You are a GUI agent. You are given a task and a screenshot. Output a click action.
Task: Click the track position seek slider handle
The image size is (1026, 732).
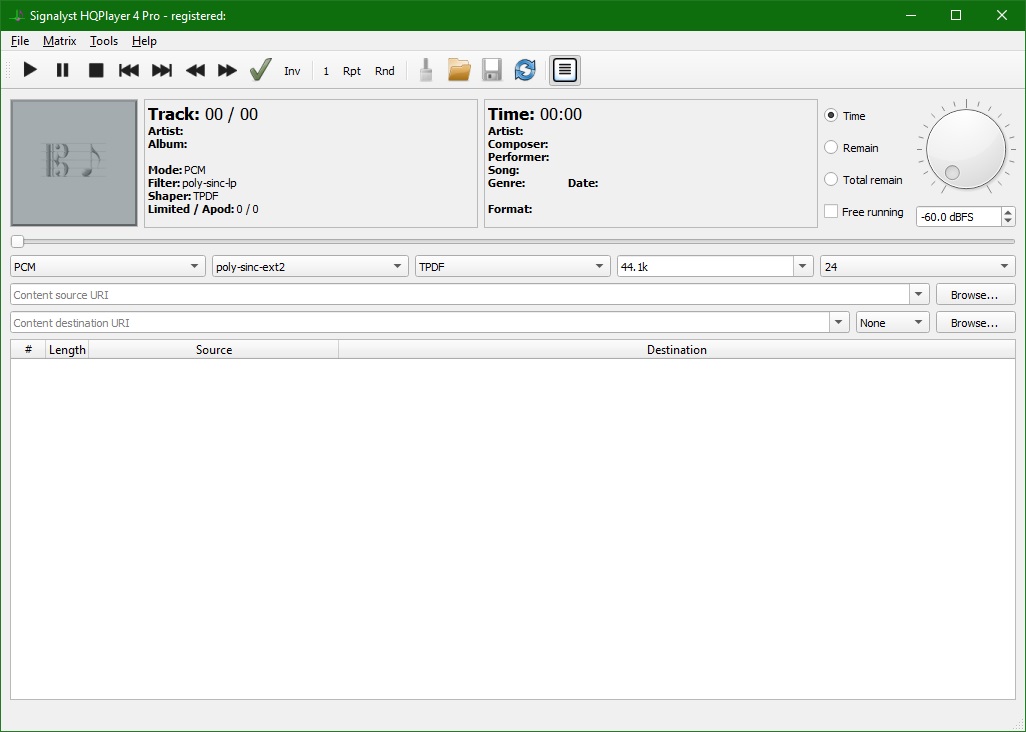point(18,241)
